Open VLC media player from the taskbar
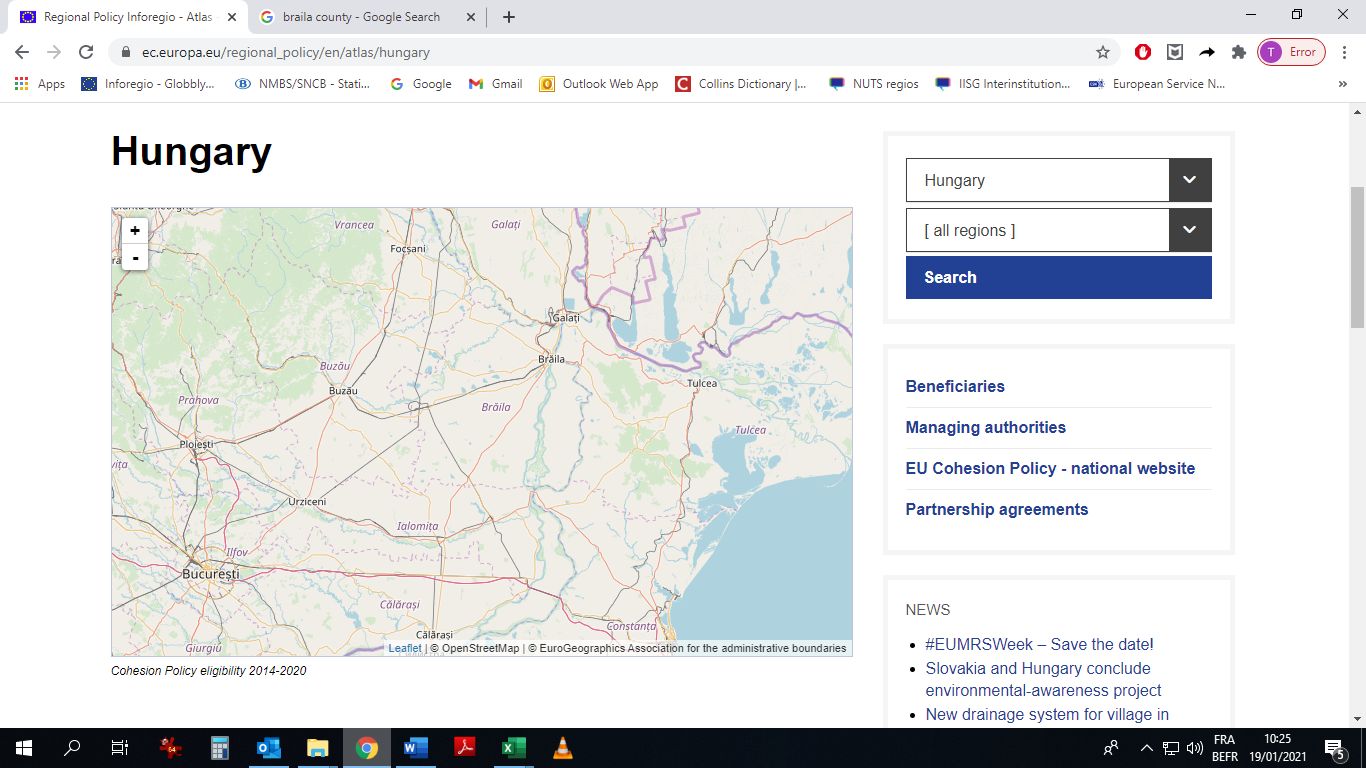 [562, 747]
